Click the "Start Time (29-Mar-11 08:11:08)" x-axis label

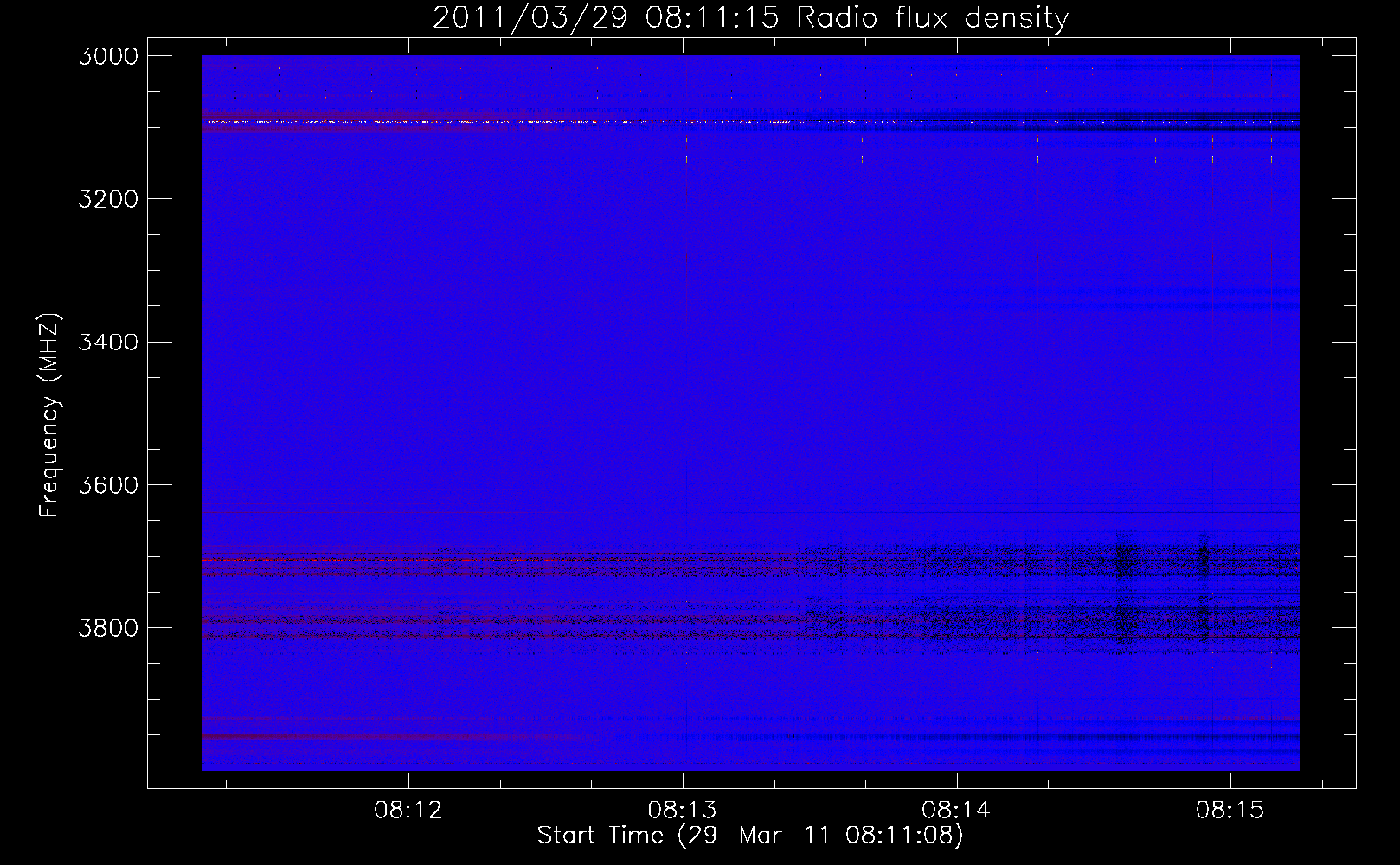coord(750,836)
